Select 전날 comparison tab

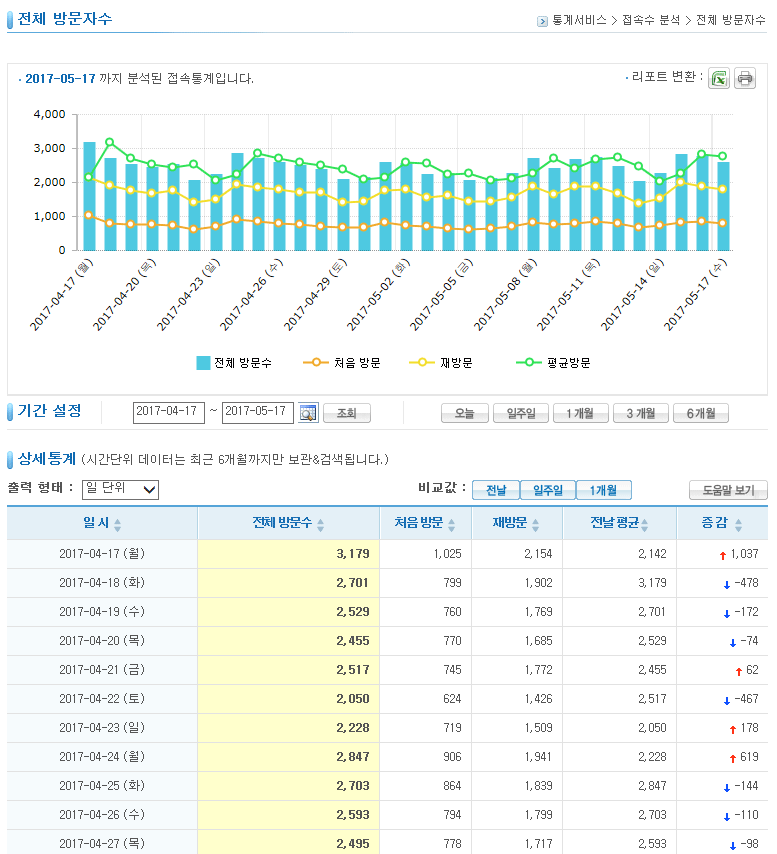click(x=496, y=490)
